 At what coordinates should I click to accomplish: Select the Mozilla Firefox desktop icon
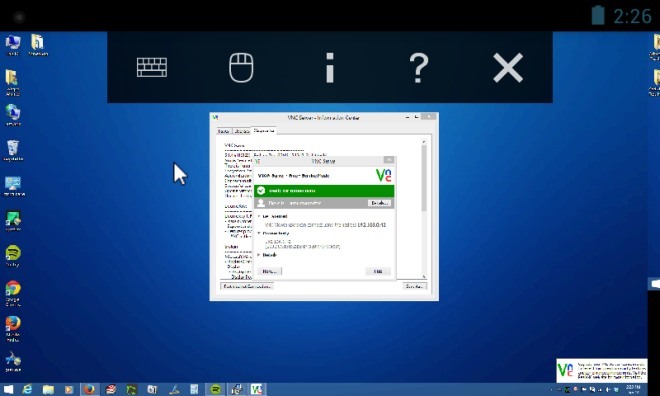point(13,329)
